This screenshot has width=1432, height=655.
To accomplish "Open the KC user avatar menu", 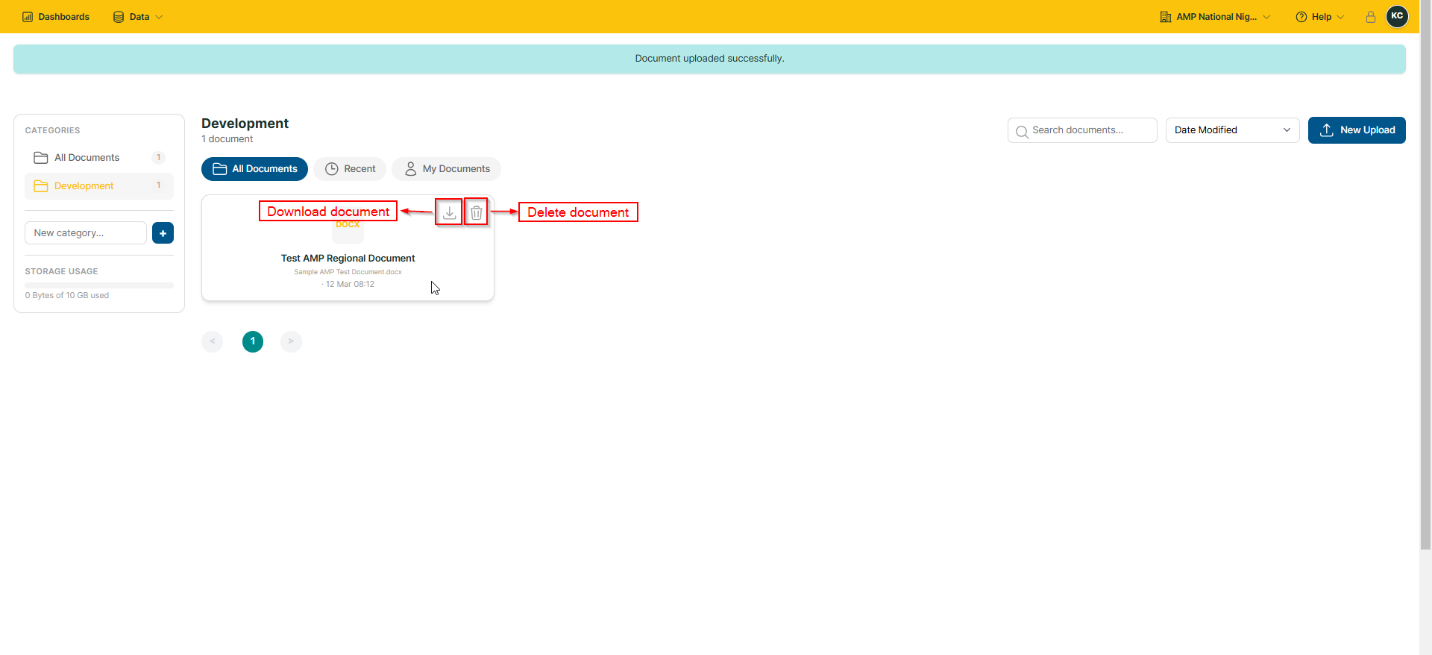I will click(x=1397, y=16).
